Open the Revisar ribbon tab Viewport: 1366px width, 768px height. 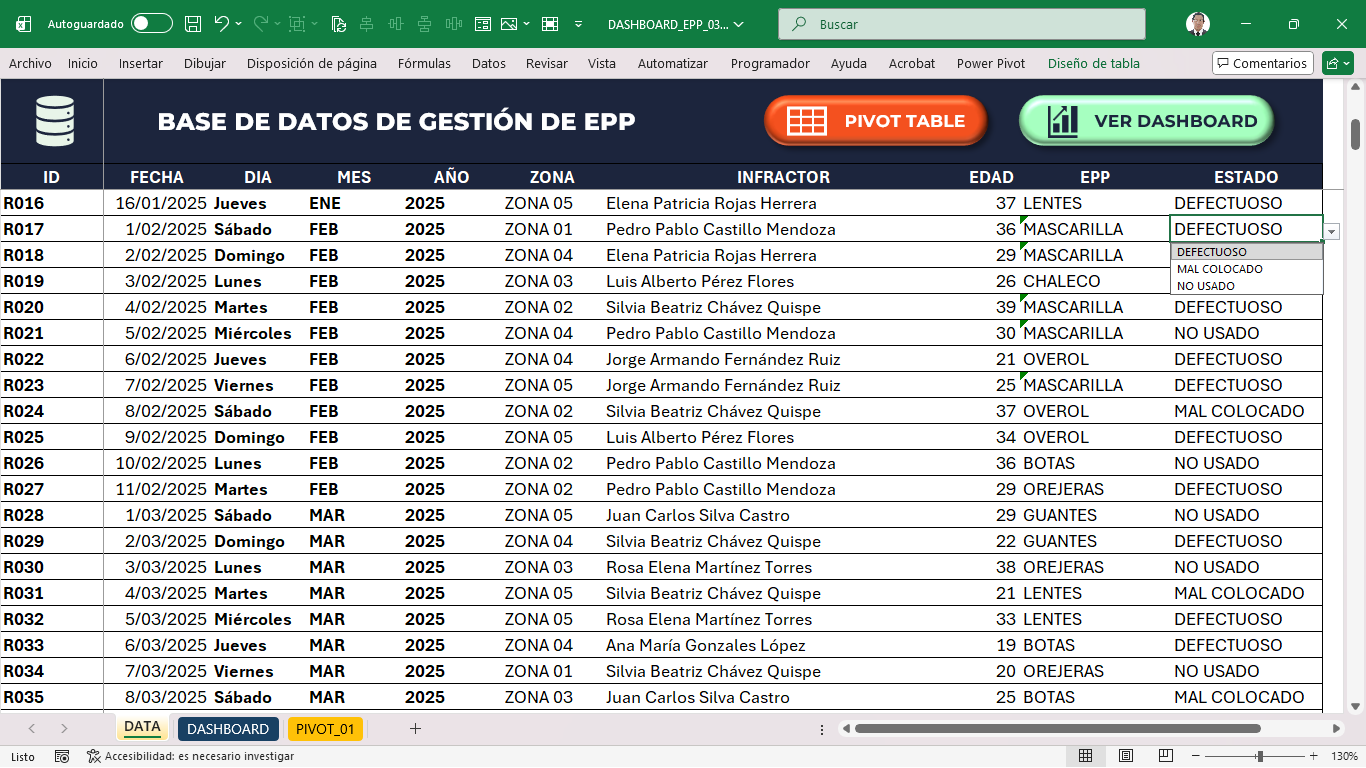coord(547,63)
